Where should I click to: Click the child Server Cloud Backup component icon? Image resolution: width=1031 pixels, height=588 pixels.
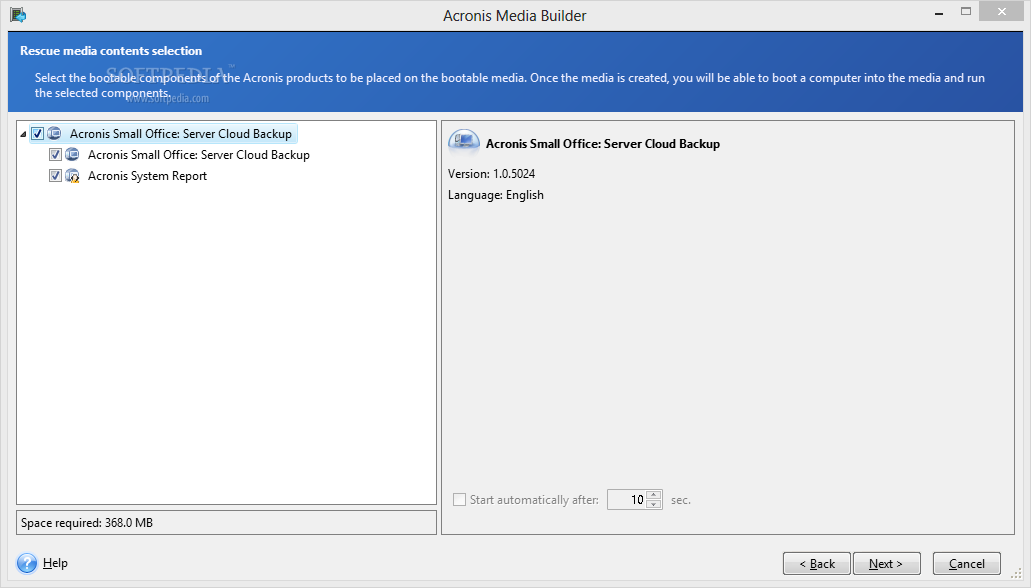(x=72, y=155)
